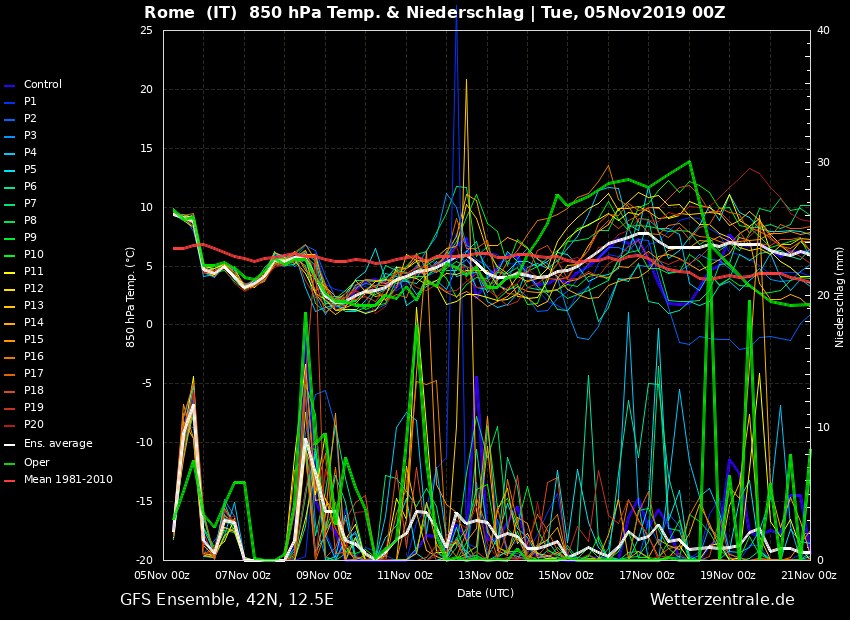Click the red color swatch beside Mean 1981-2010
The width and height of the screenshot is (850, 620).
click(x=9, y=481)
